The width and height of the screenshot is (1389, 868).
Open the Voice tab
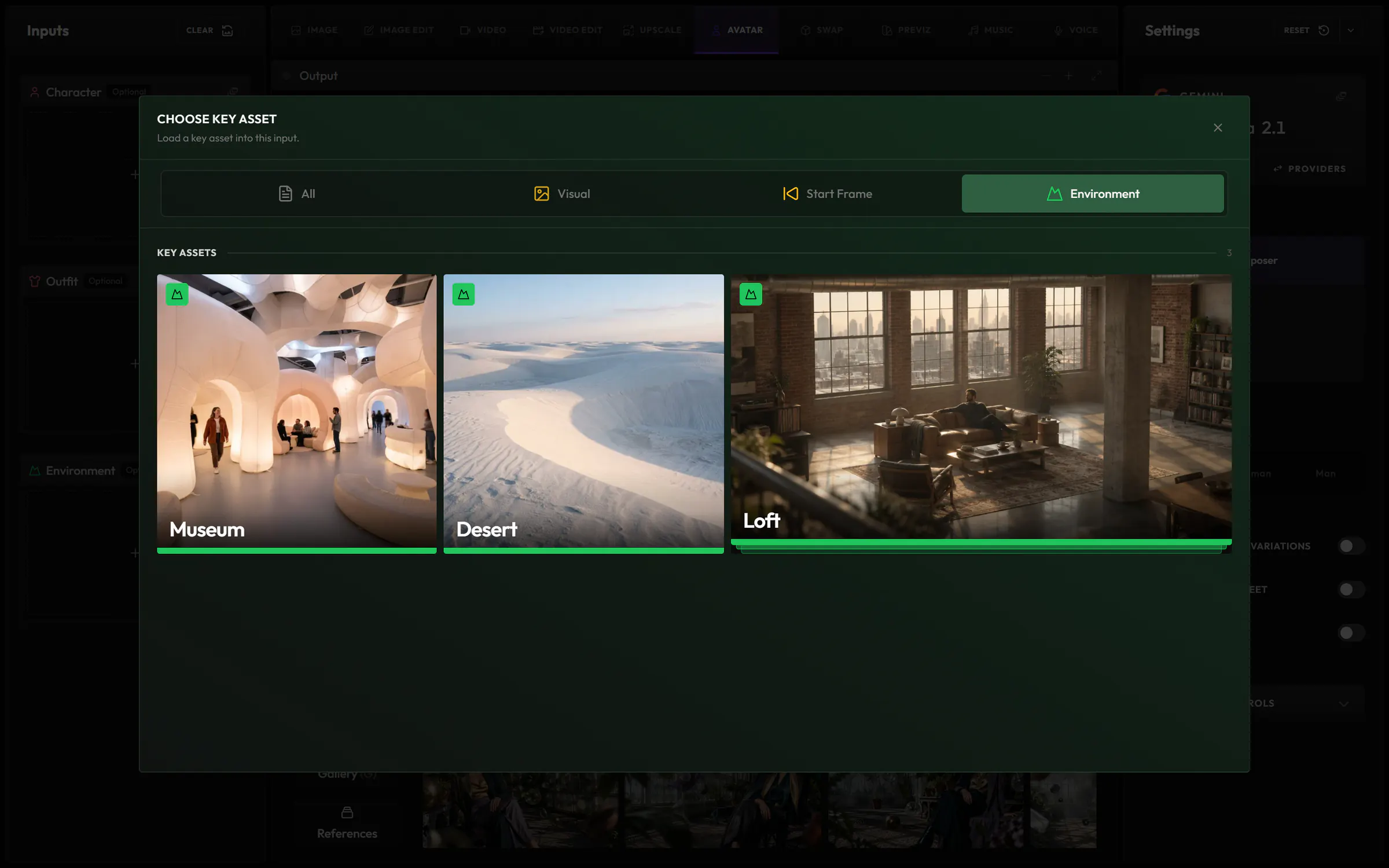click(1075, 30)
